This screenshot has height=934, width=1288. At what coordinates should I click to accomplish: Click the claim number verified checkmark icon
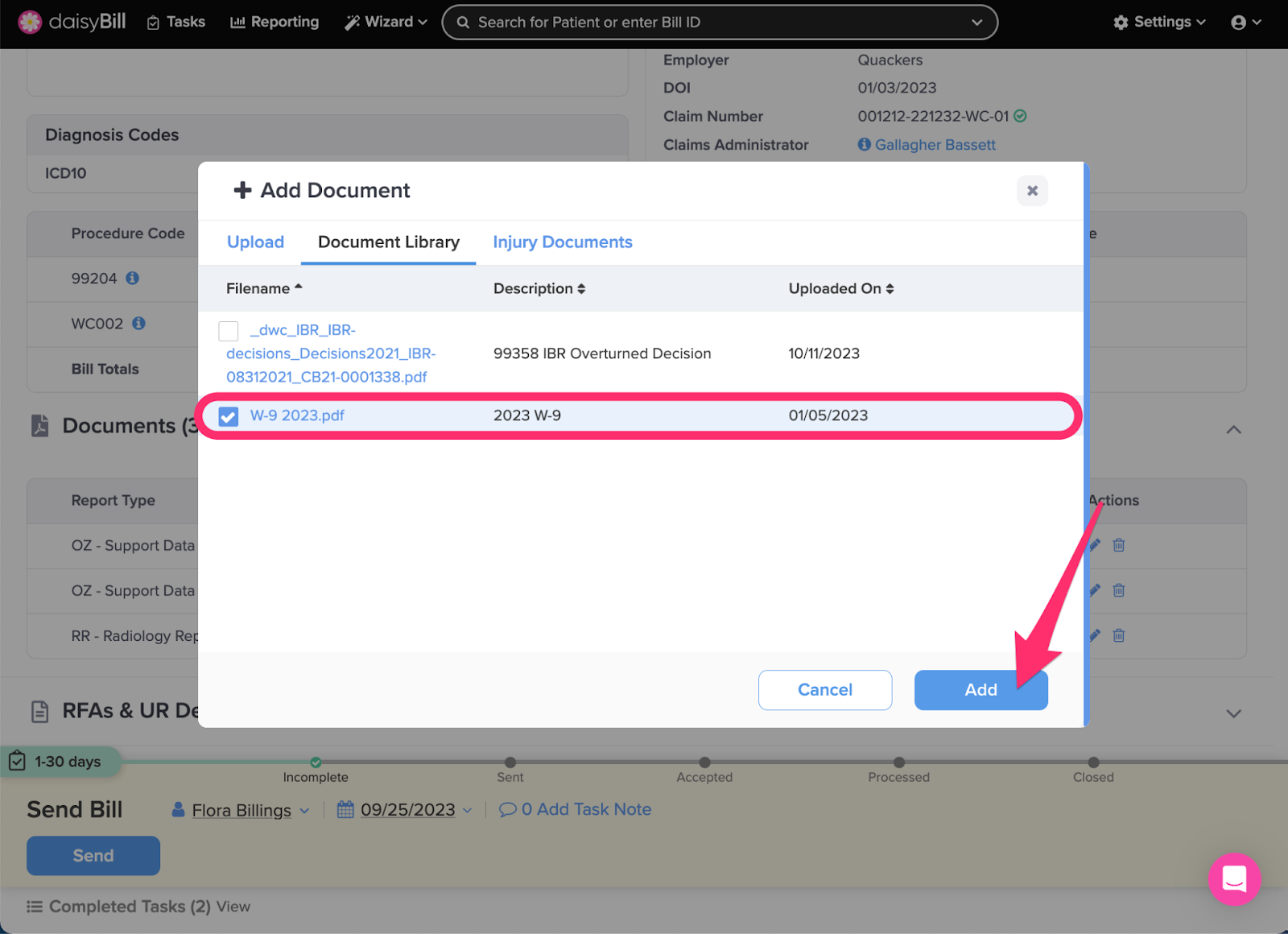(x=1020, y=116)
